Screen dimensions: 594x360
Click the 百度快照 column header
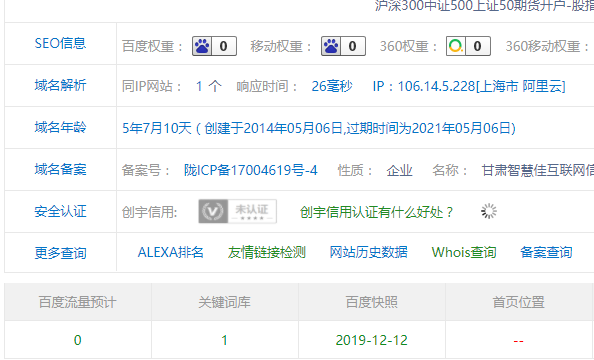point(372,302)
